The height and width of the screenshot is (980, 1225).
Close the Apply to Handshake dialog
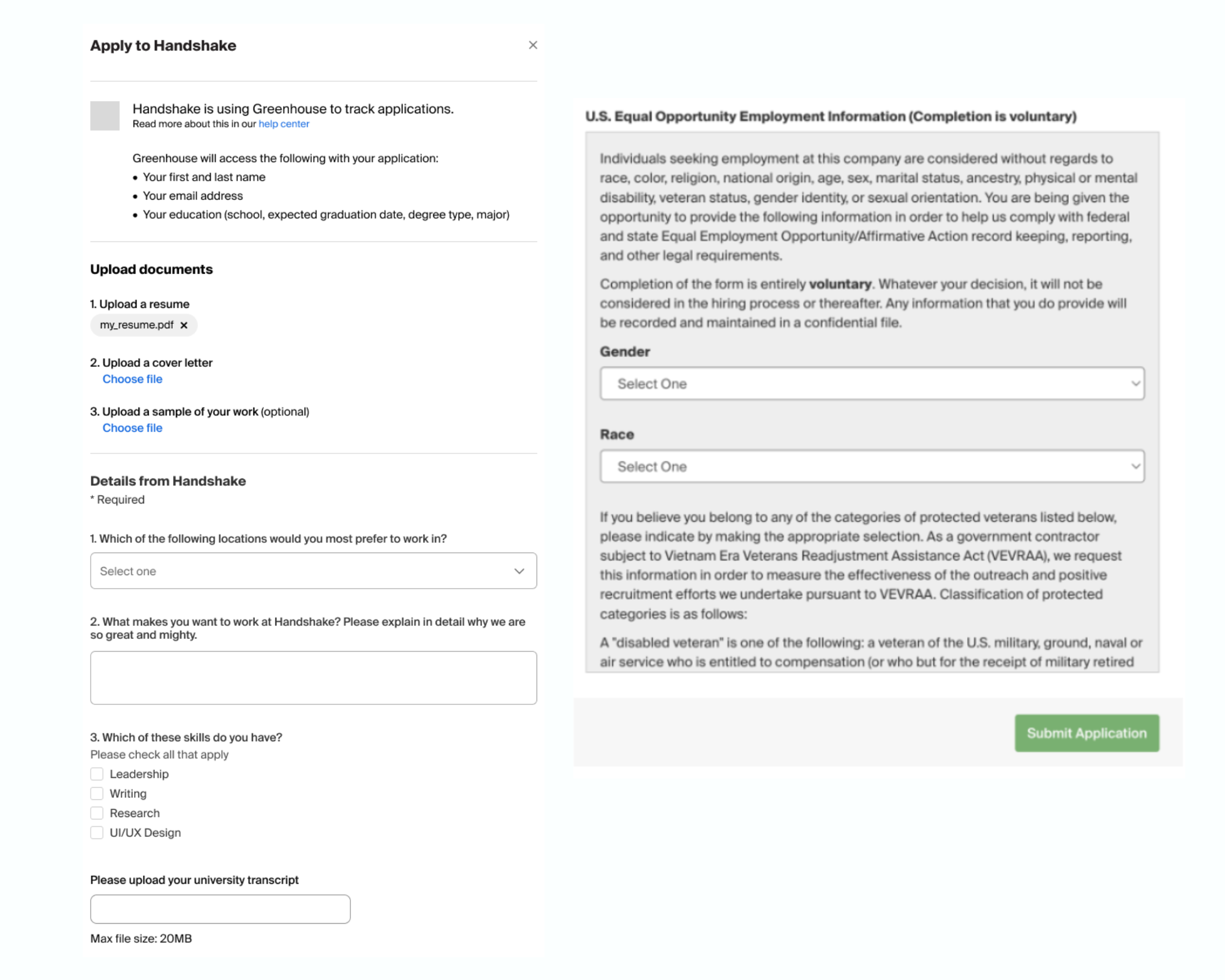click(x=532, y=45)
